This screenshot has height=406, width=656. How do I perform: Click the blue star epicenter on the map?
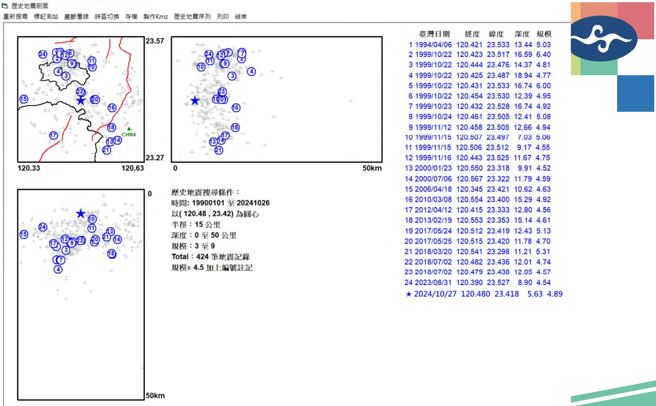(81, 99)
